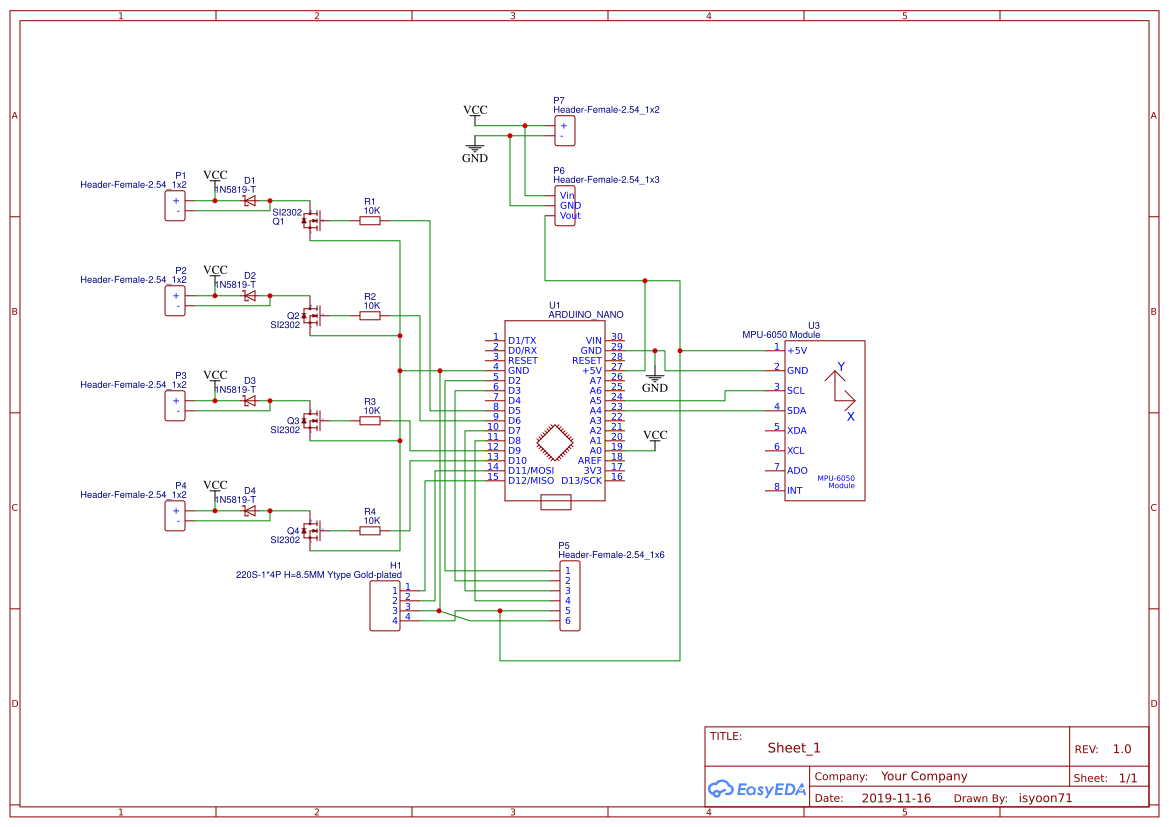Pick the P3 two-pin header symbol
The height and width of the screenshot is (827, 1169).
(175, 406)
